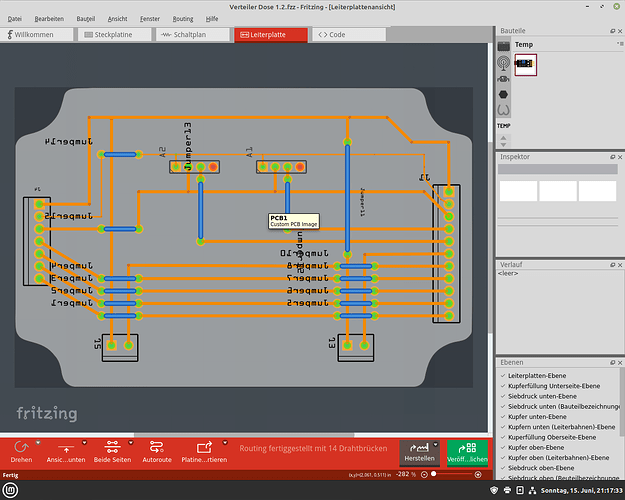Viewport: 625px width, 500px height.
Task: Open the Bearbeiten menu
Action: coord(49,19)
